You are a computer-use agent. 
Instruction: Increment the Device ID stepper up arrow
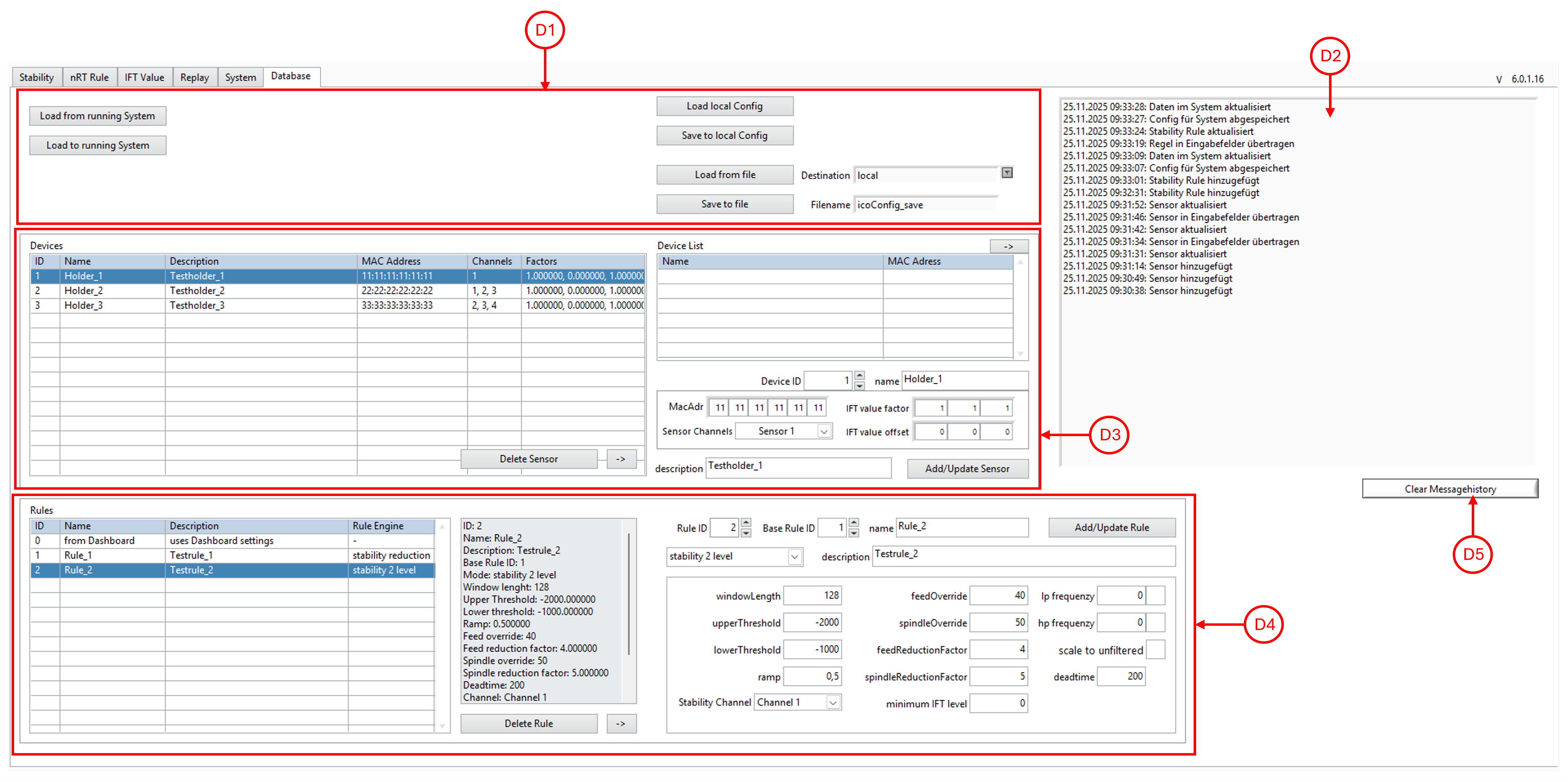pos(859,375)
